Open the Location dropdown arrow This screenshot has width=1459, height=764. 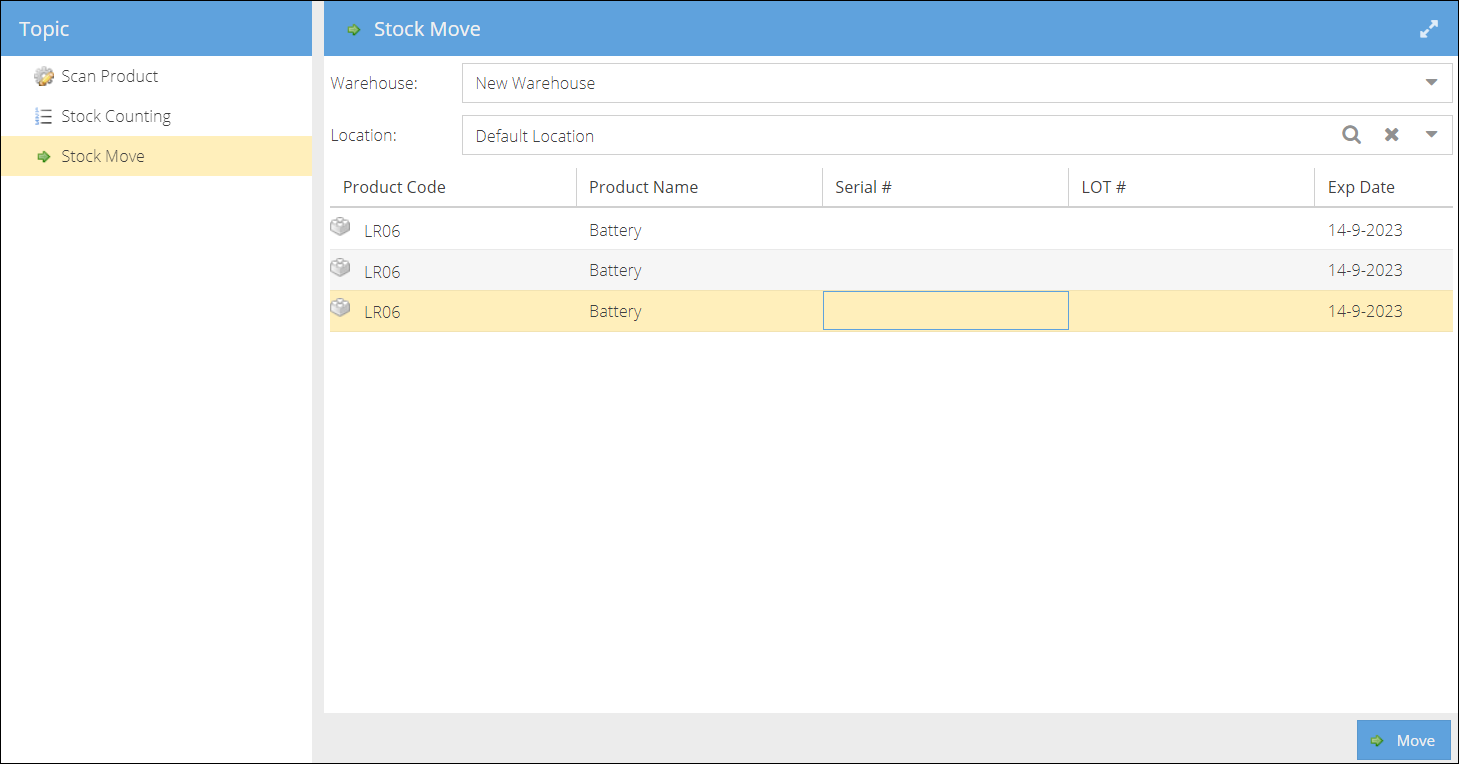[1432, 135]
